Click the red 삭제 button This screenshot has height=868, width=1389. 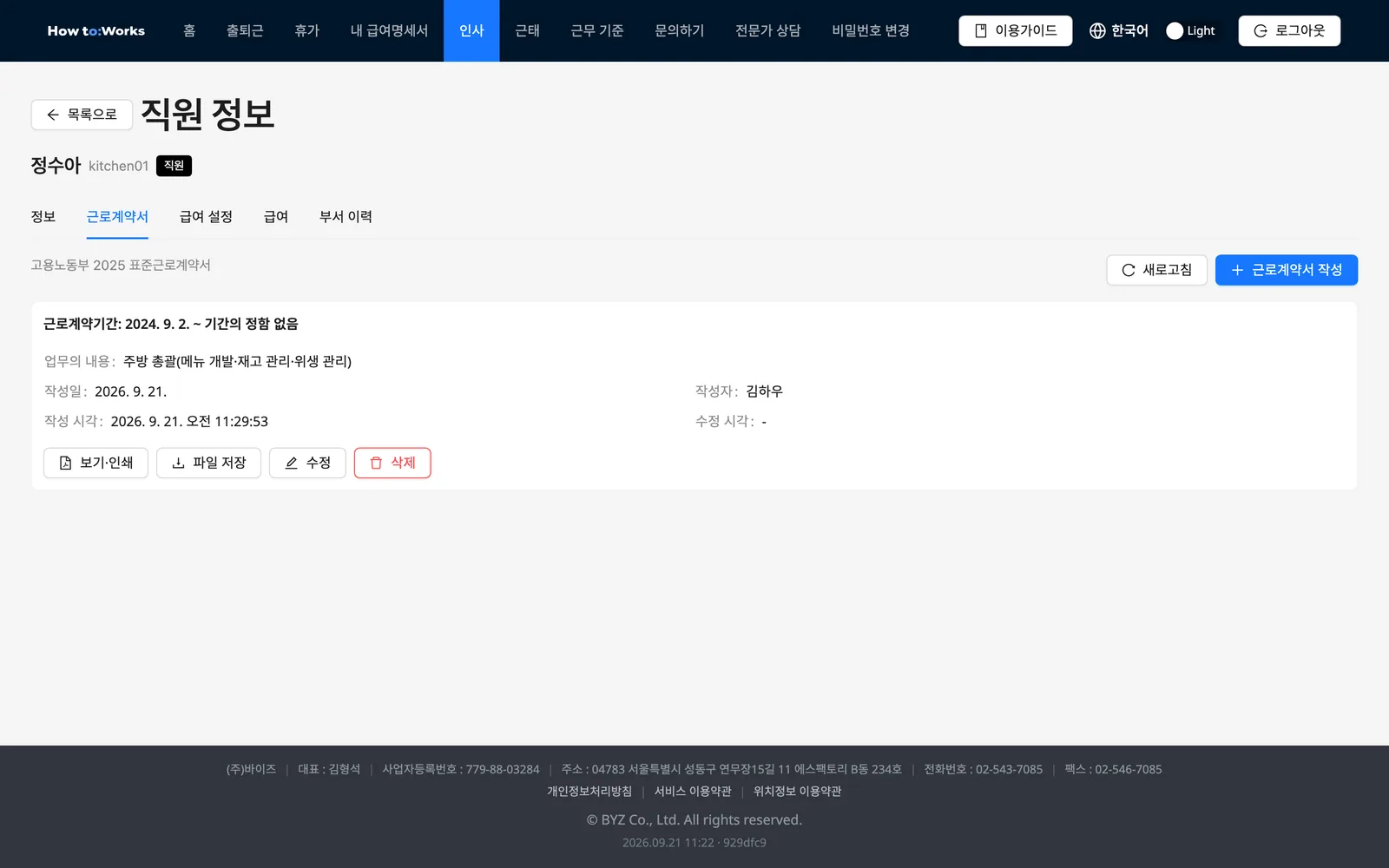pyautogui.click(x=392, y=463)
